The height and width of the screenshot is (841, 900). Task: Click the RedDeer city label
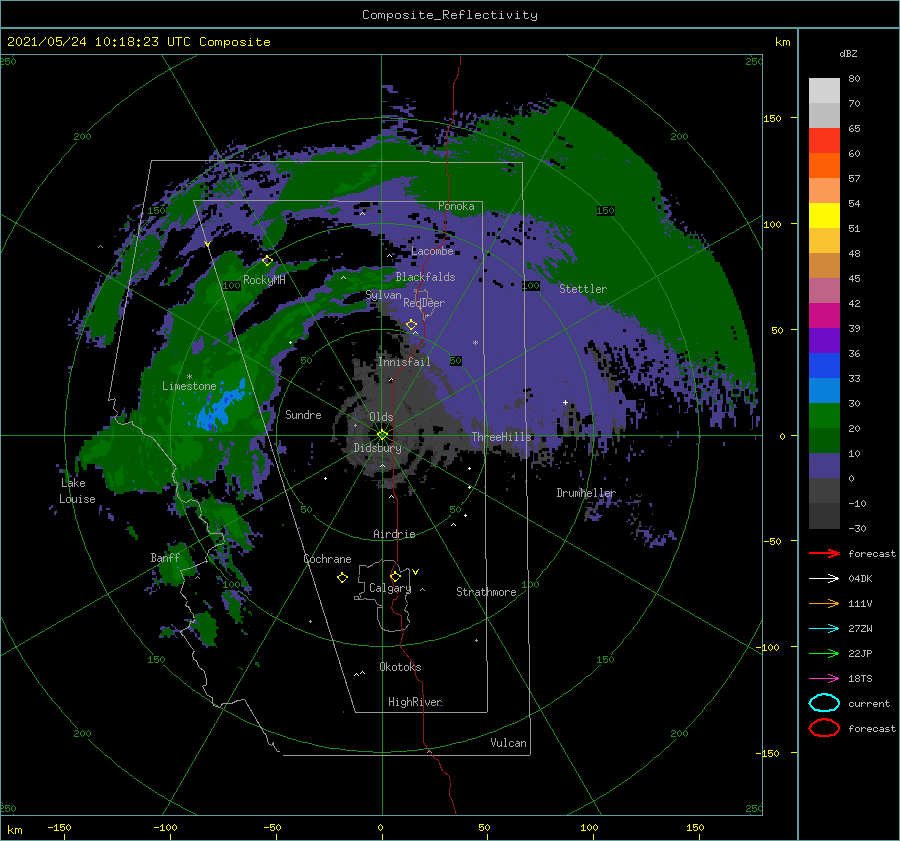pyautogui.click(x=424, y=303)
